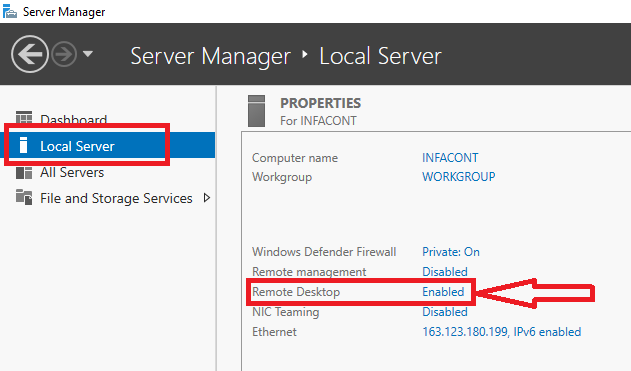Click the Remote Desktop Enabled link
631x371 pixels.
point(443,292)
